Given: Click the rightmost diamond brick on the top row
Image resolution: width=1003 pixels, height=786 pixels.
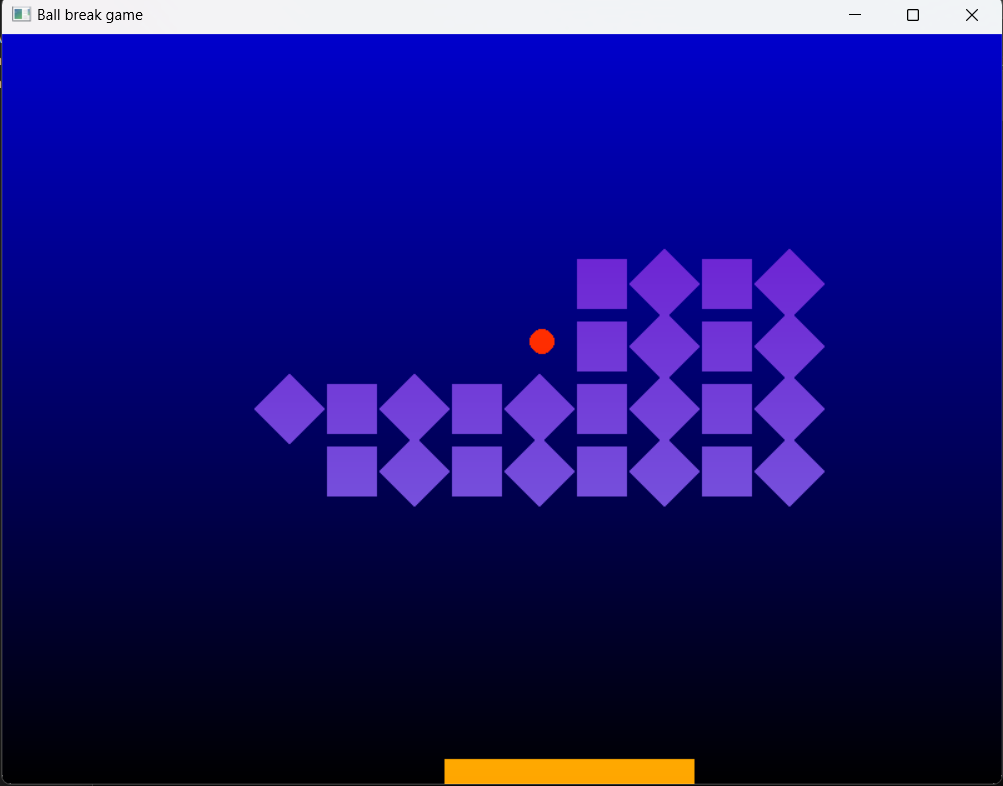Looking at the screenshot, I should [792, 282].
